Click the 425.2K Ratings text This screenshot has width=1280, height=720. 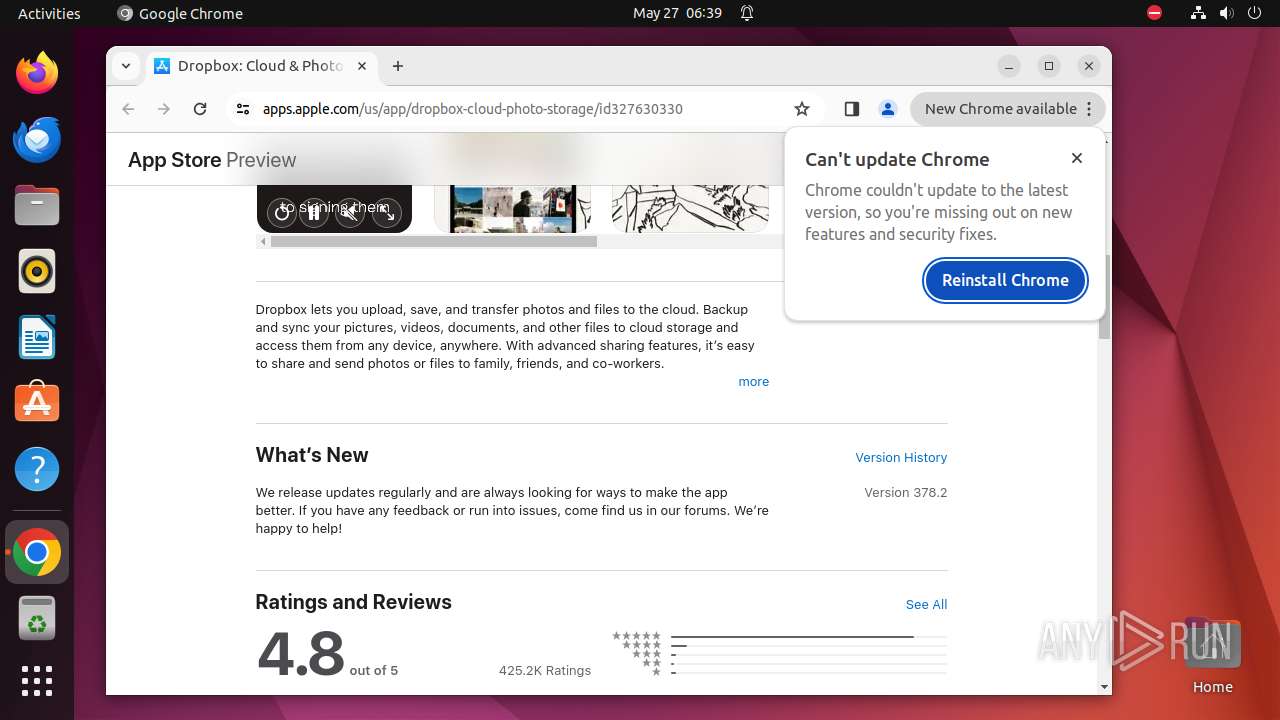point(545,670)
